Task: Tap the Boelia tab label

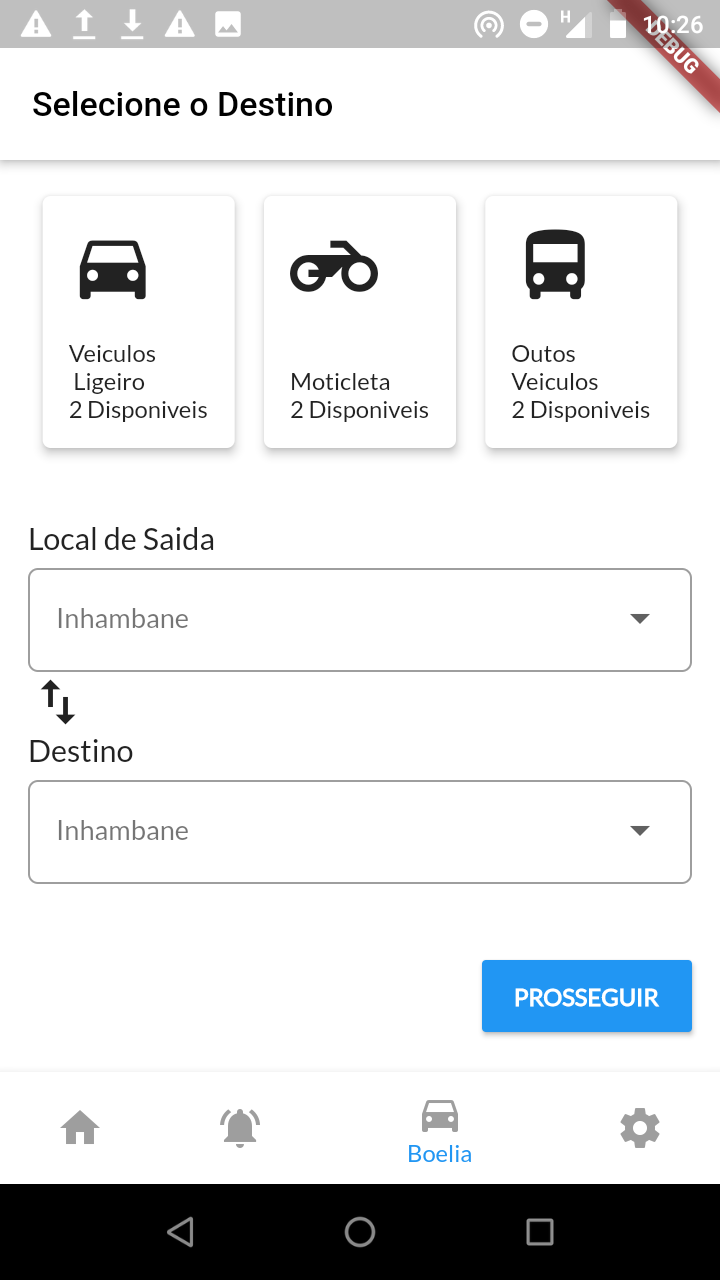Action: (x=440, y=1154)
